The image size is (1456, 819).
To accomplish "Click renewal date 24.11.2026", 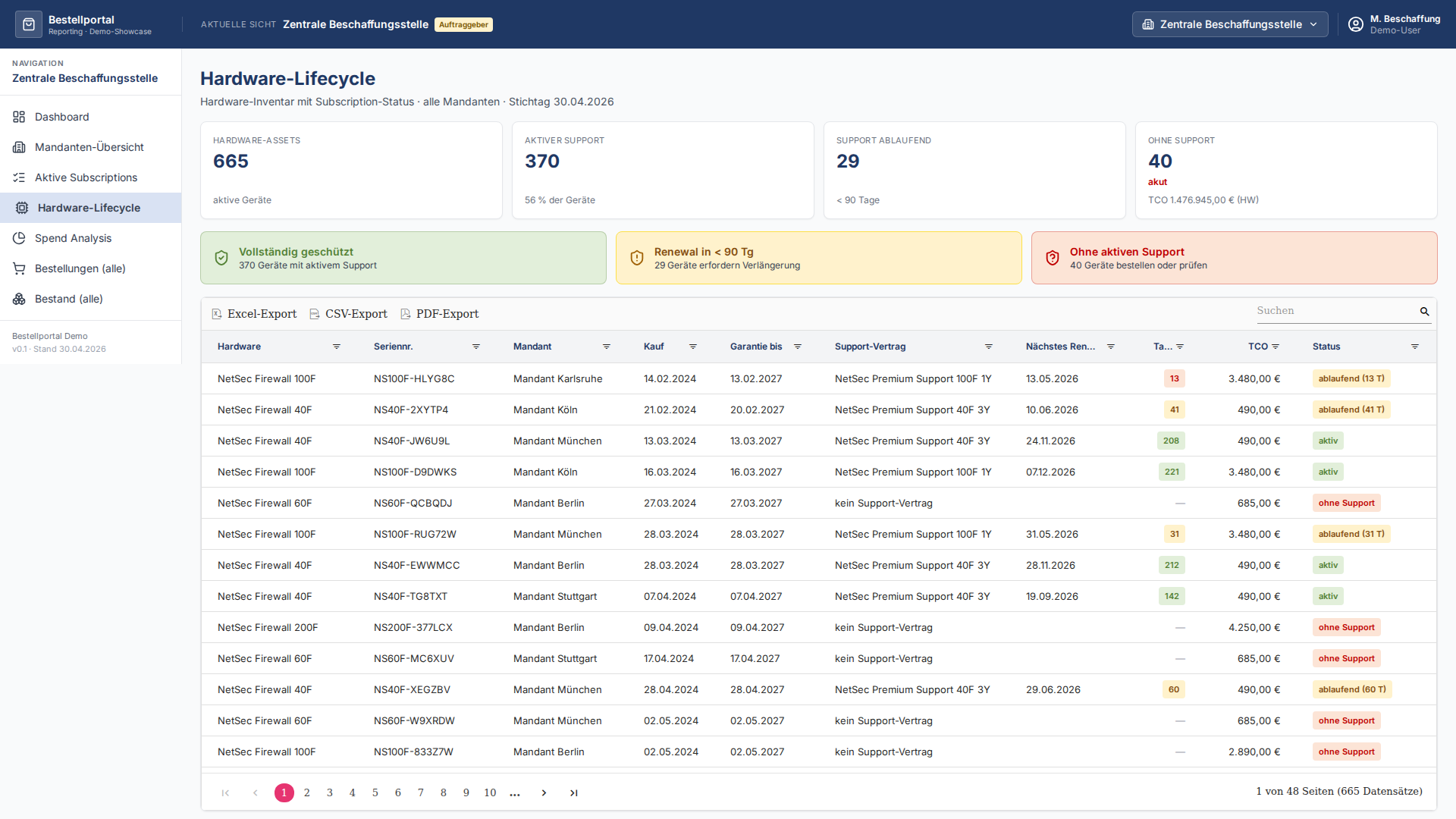I will coord(1050,441).
